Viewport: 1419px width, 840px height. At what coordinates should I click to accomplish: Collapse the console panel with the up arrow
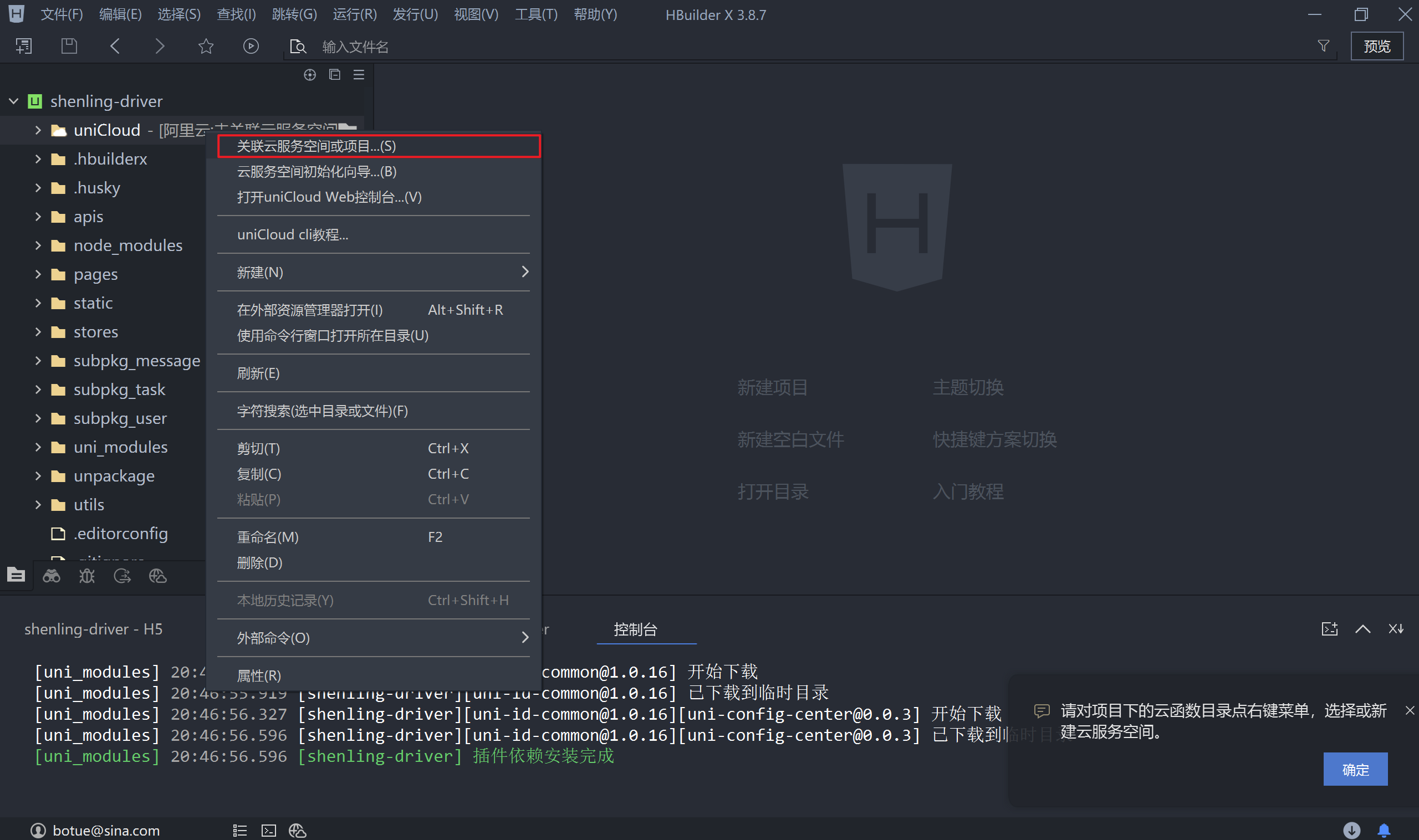[x=1362, y=629]
